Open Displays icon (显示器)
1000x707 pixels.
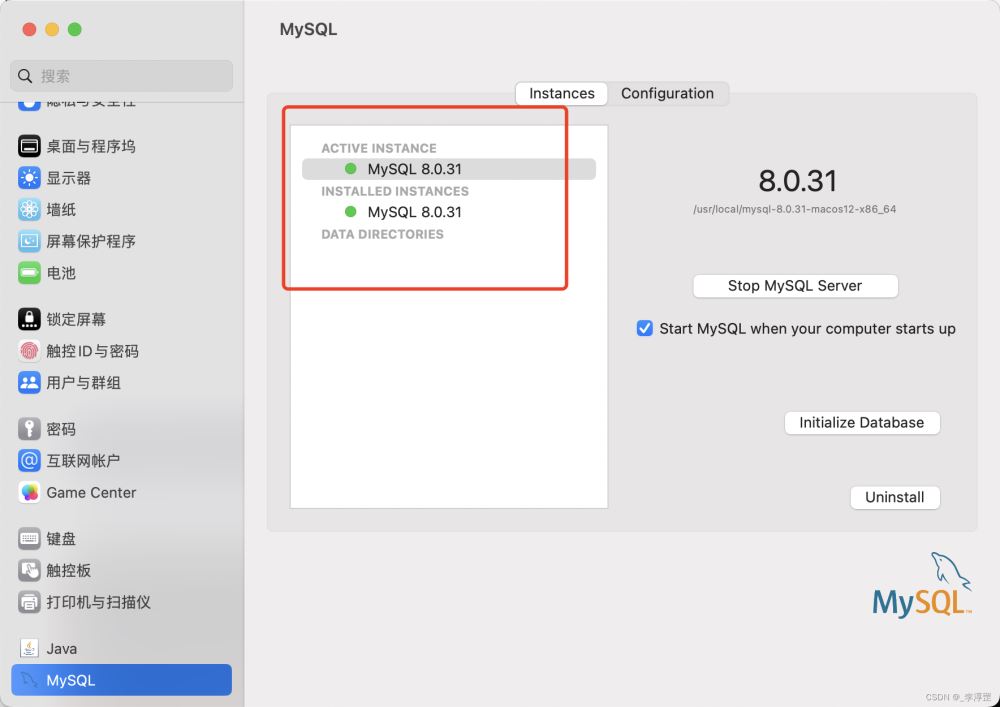29,178
